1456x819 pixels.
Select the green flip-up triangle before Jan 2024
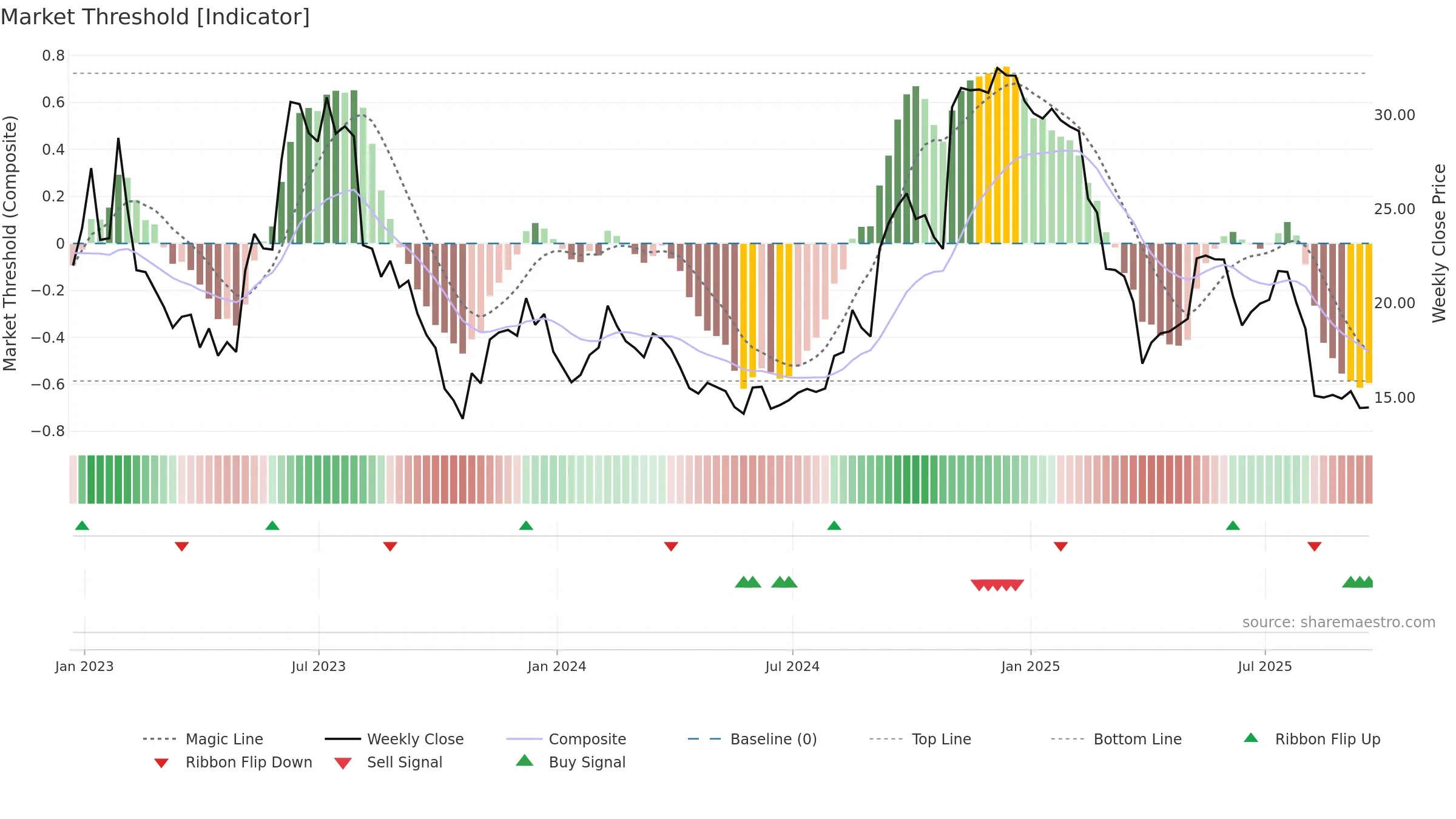(x=526, y=525)
